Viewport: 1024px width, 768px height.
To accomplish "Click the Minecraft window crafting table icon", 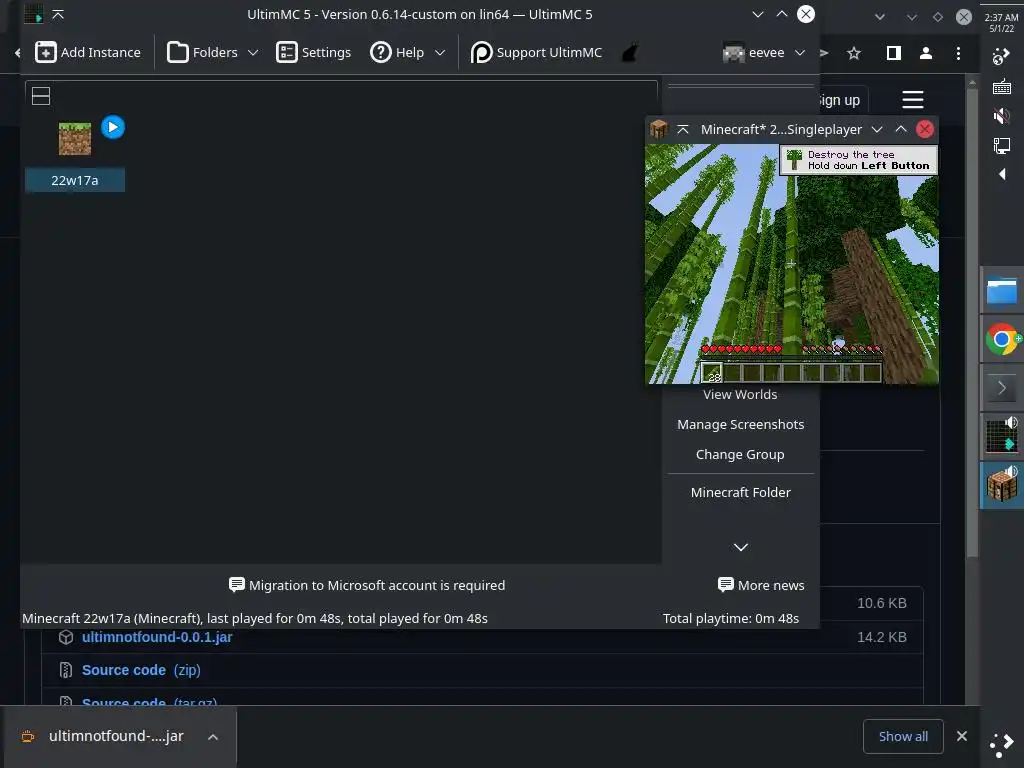I will [x=658, y=129].
